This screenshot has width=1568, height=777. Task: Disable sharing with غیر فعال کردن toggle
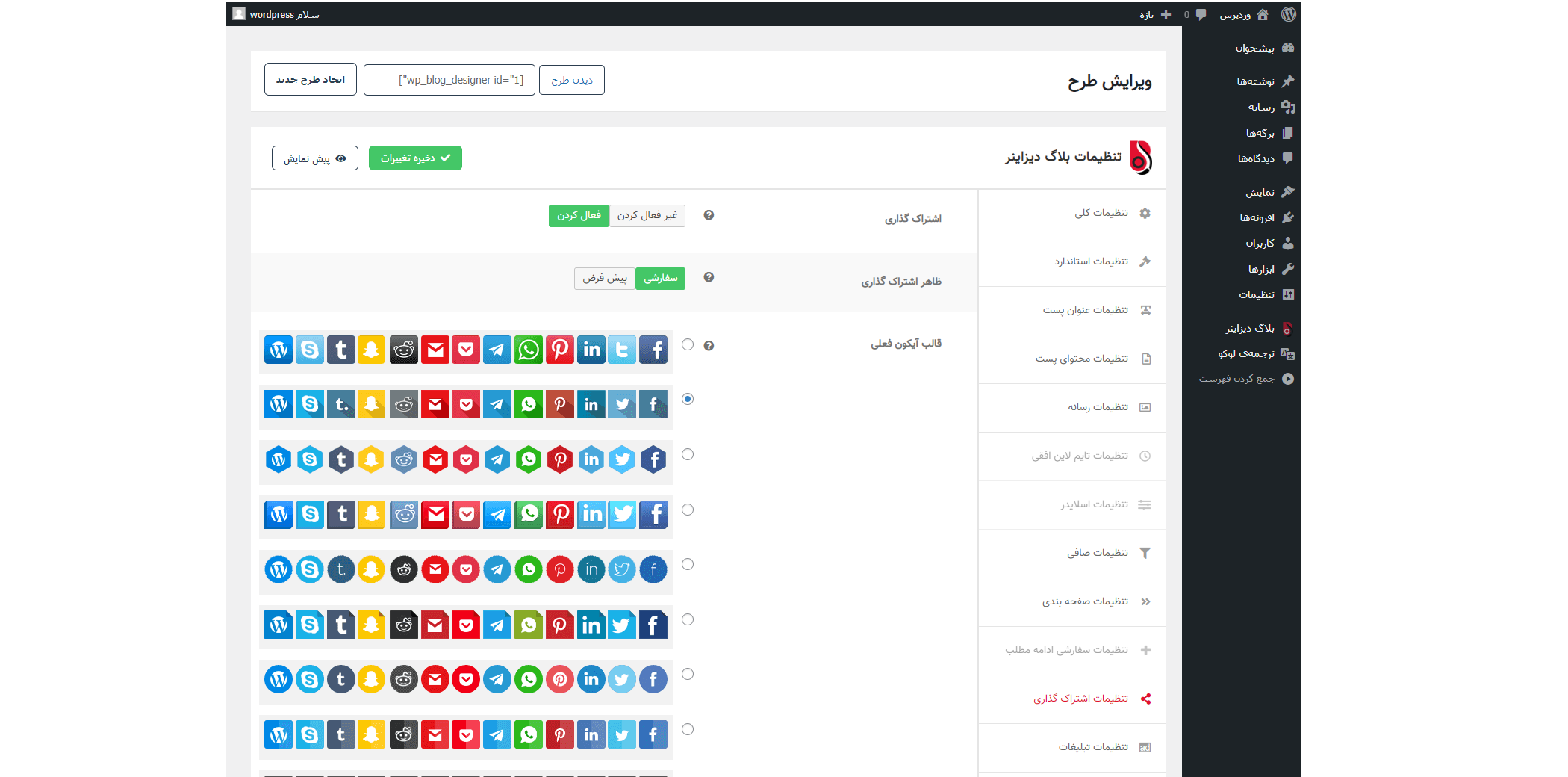click(647, 215)
